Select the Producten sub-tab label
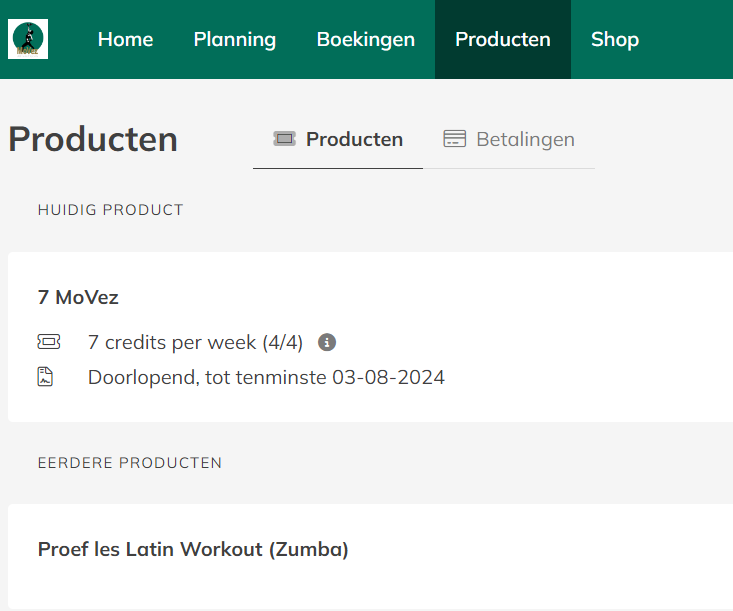 (354, 139)
